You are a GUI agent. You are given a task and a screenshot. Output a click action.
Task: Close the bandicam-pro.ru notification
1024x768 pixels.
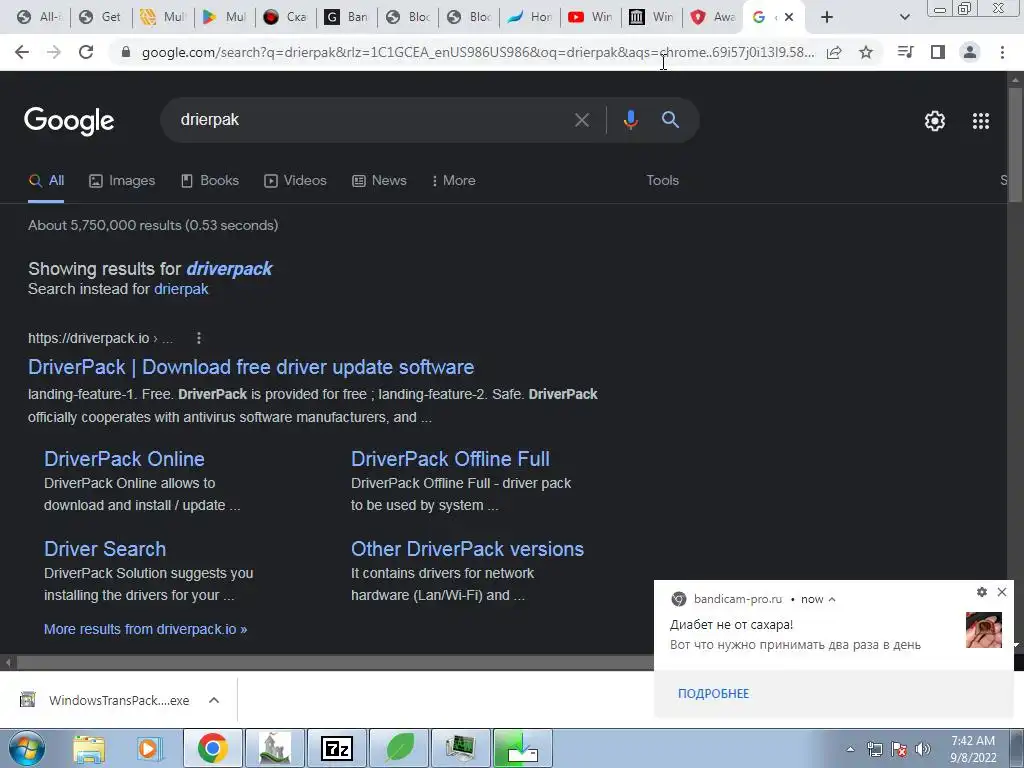(1002, 592)
